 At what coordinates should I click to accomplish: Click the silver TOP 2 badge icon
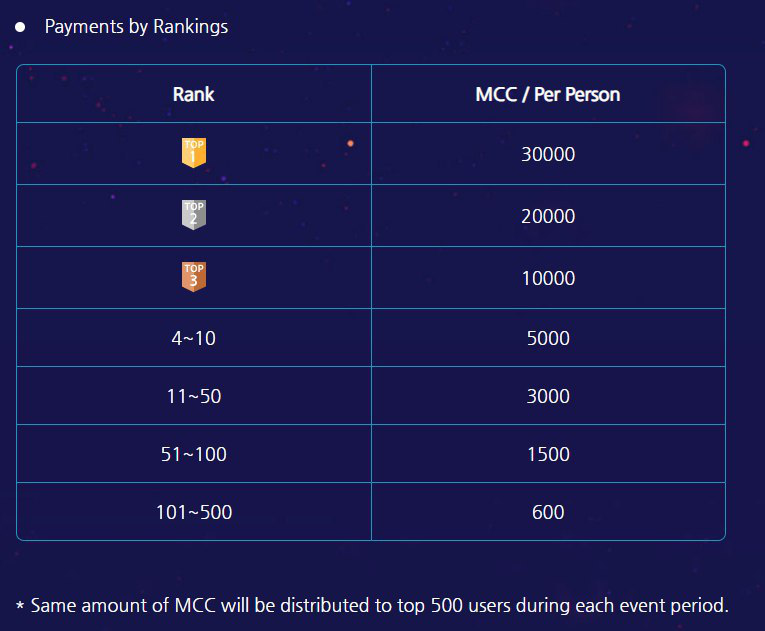pyautogui.click(x=194, y=215)
